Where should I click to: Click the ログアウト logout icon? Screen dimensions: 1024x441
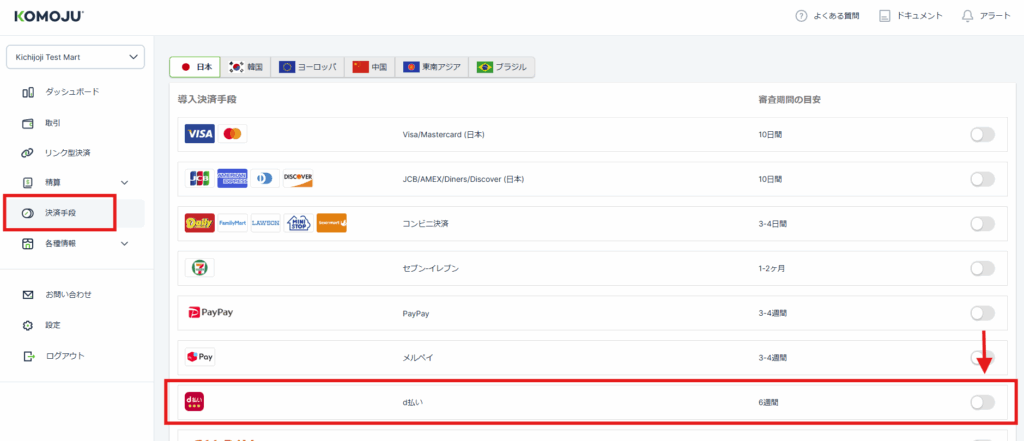tap(28, 356)
